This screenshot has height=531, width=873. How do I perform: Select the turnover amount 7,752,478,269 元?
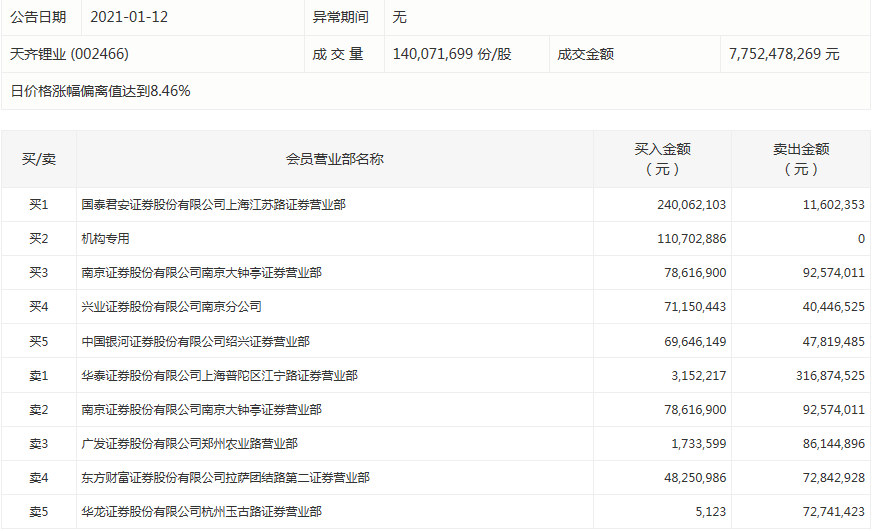[x=784, y=54]
